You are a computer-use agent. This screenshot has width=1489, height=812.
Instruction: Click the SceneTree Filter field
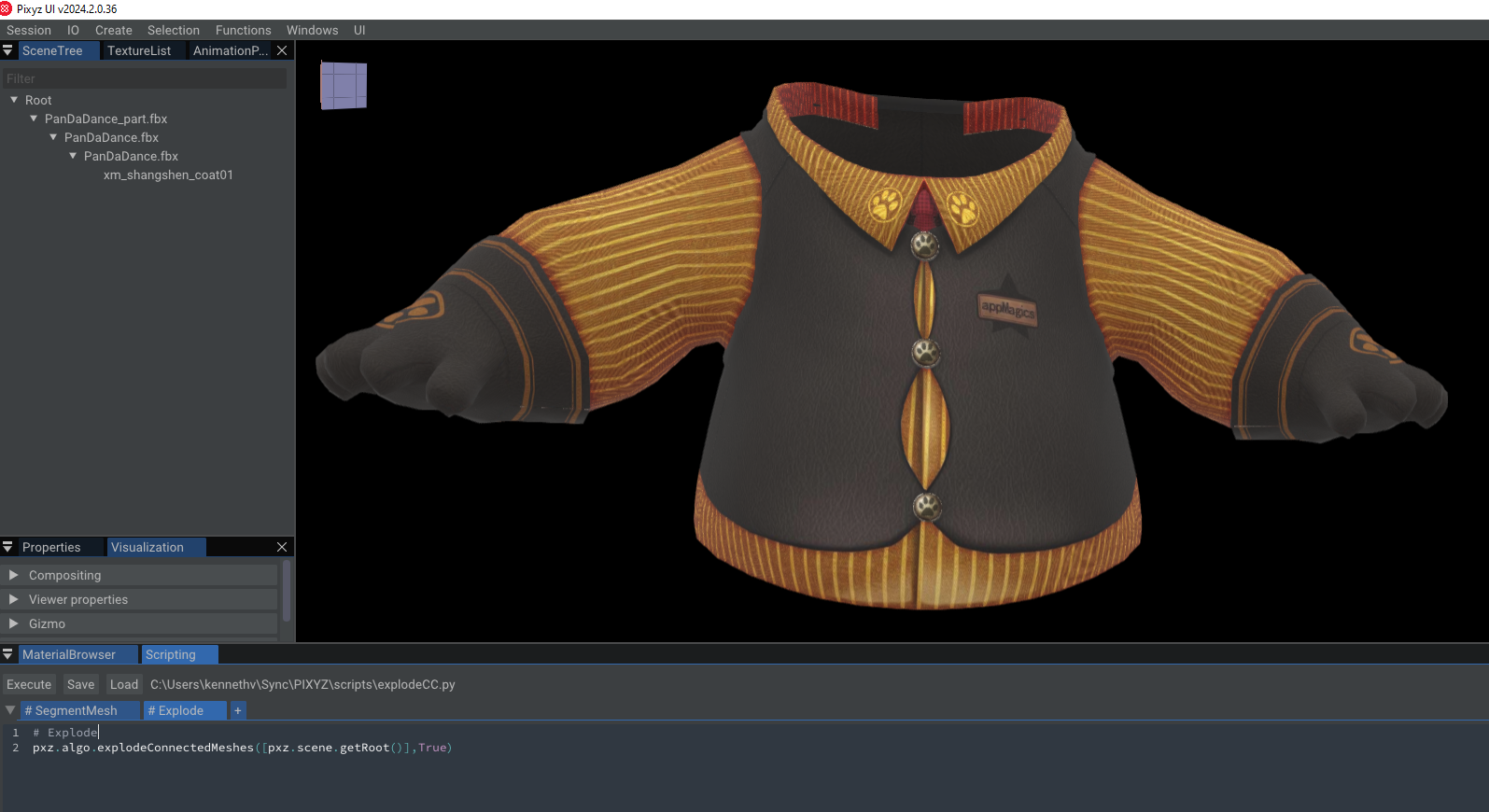[x=145, y=78]
